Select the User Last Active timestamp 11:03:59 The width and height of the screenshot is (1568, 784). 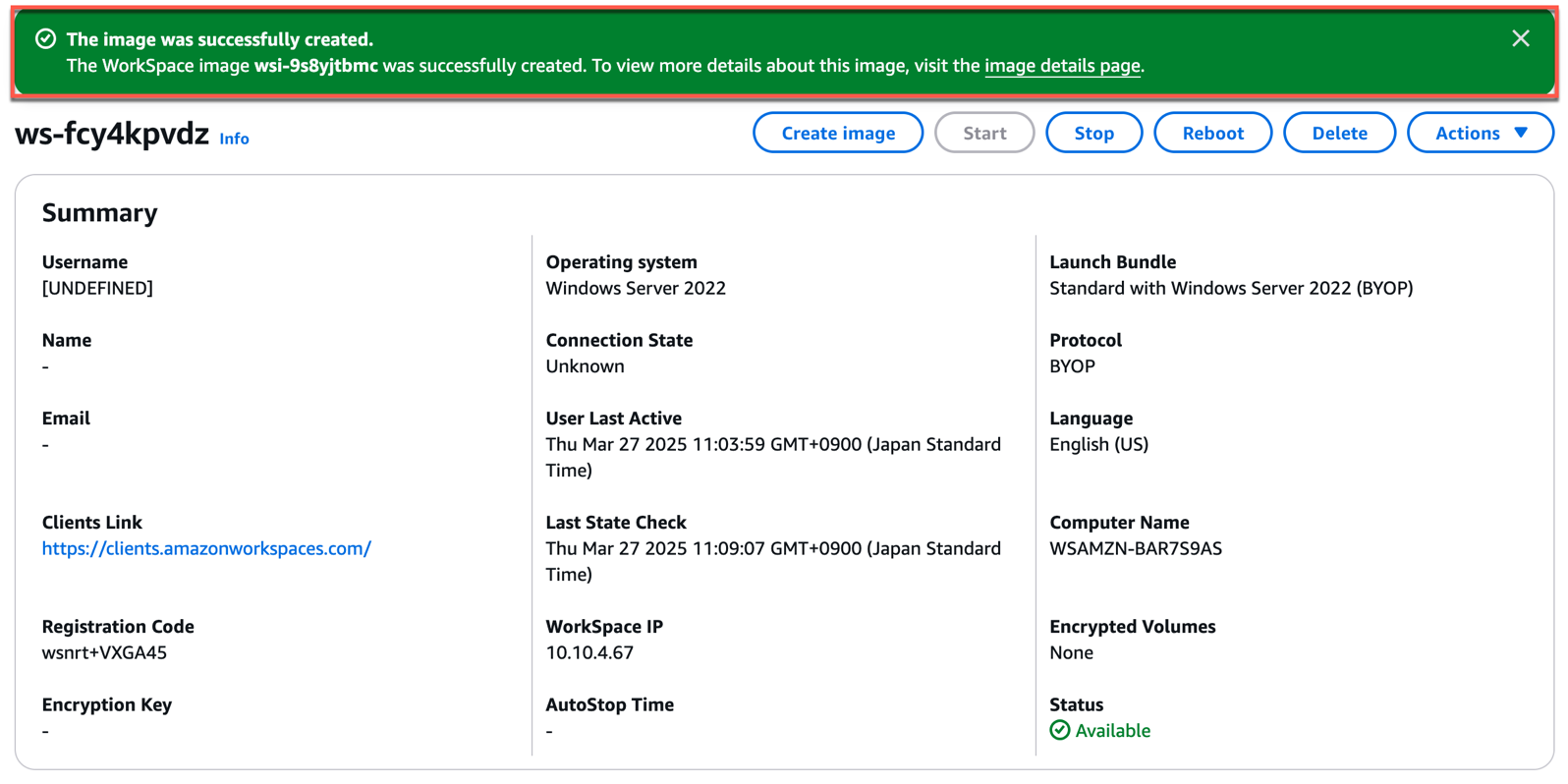coord(773,457)
